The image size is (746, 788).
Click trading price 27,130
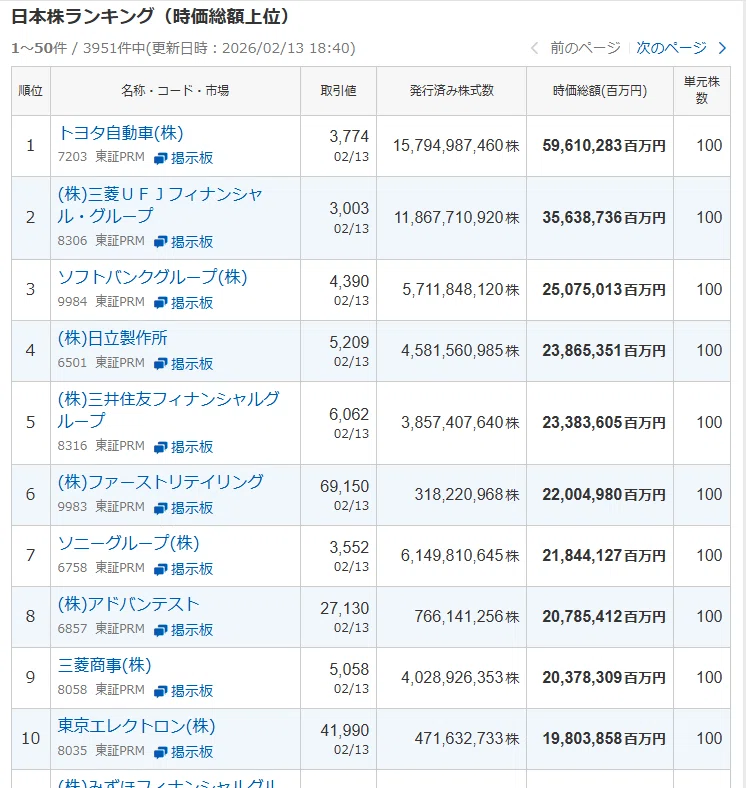click(344, 609)
